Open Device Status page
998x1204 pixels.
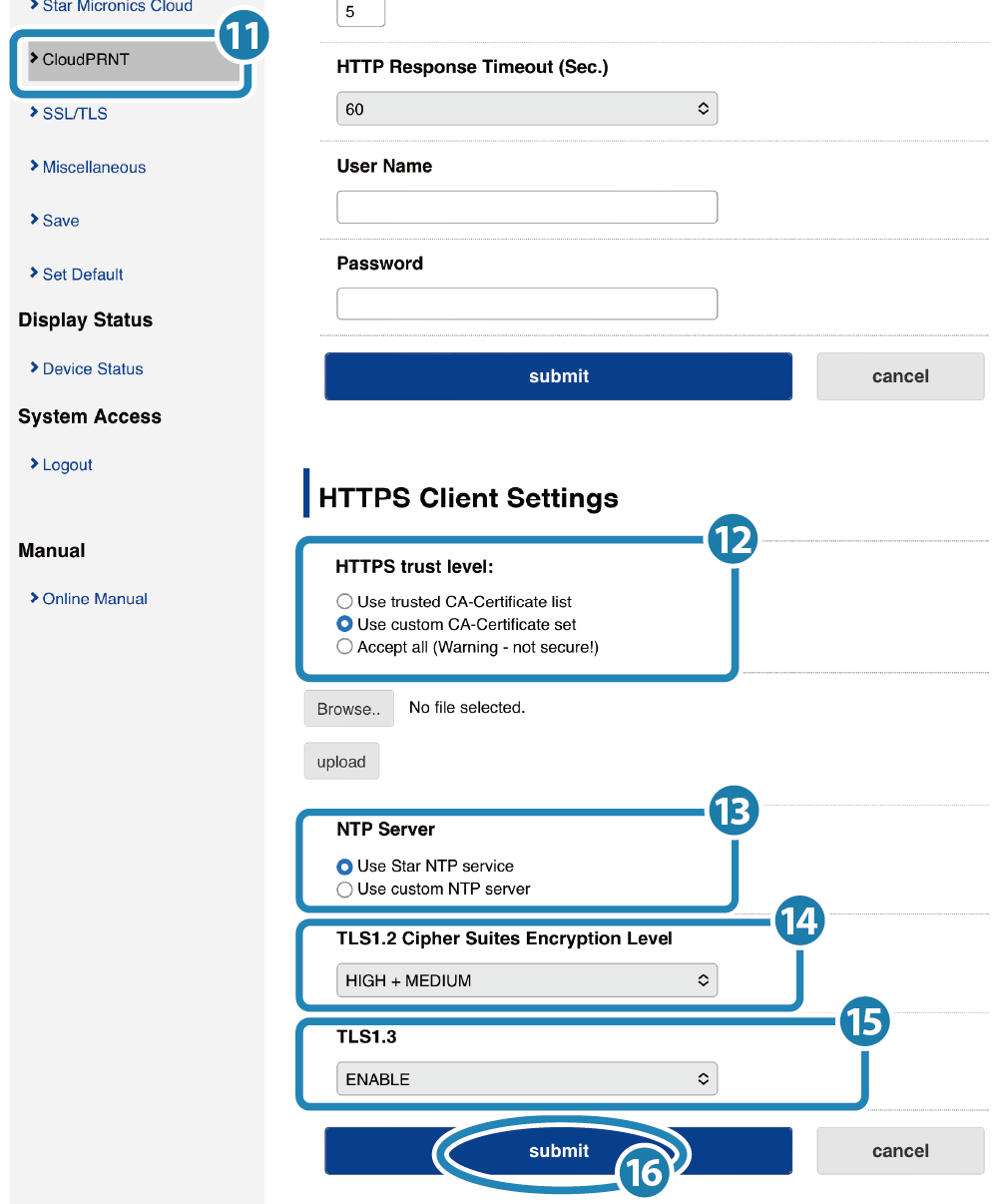93,369
